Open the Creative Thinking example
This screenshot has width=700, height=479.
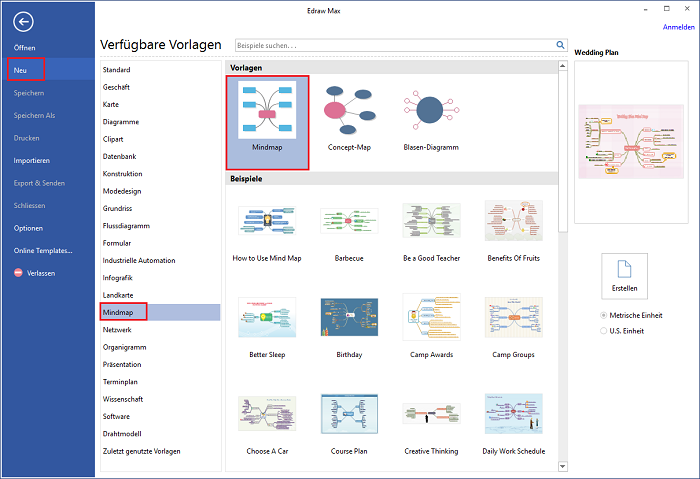coord(431,414)
